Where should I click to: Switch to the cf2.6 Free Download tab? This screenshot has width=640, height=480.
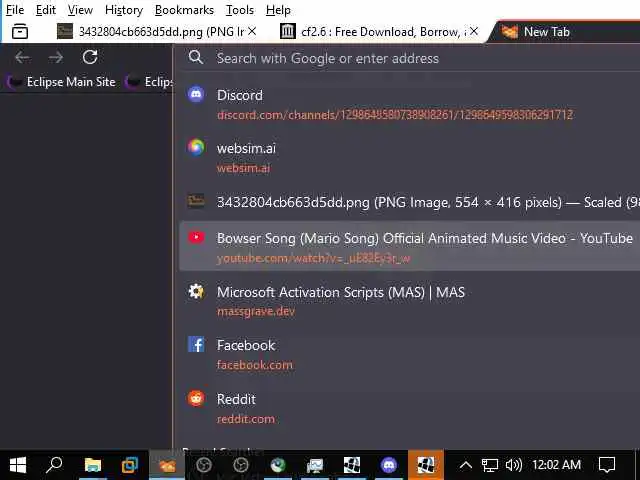(x=379, y=31)
